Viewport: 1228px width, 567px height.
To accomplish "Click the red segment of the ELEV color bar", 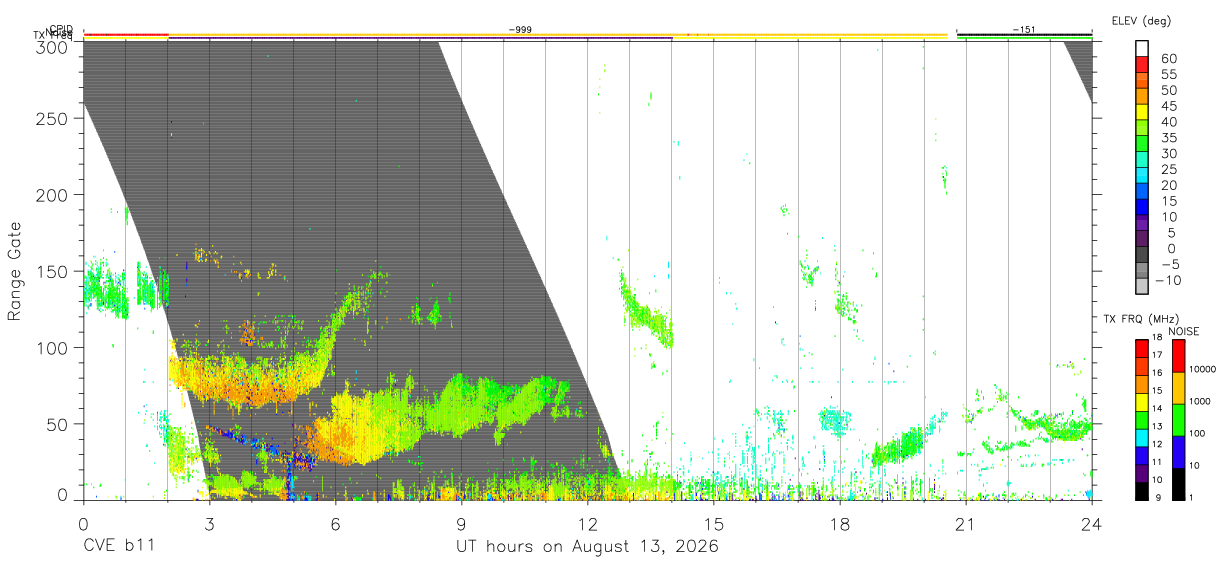I will point(1143,64).
